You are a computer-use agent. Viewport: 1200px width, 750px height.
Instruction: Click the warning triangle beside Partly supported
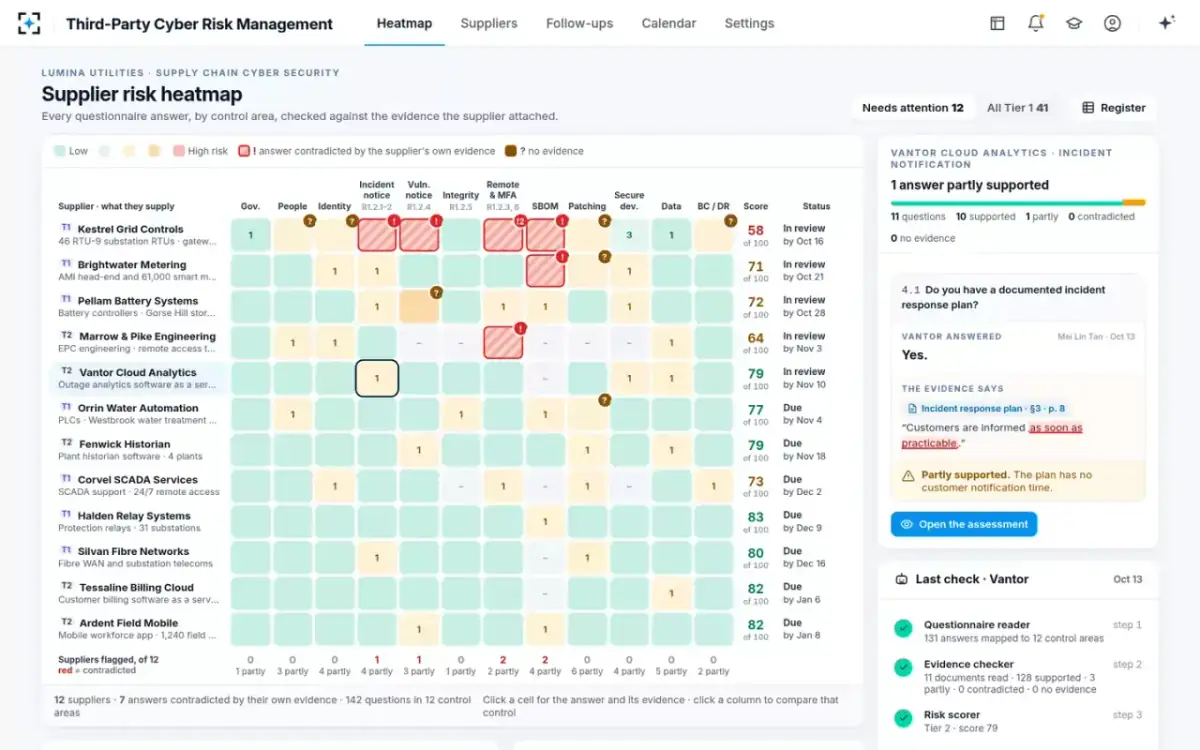(x=908, y=476)
